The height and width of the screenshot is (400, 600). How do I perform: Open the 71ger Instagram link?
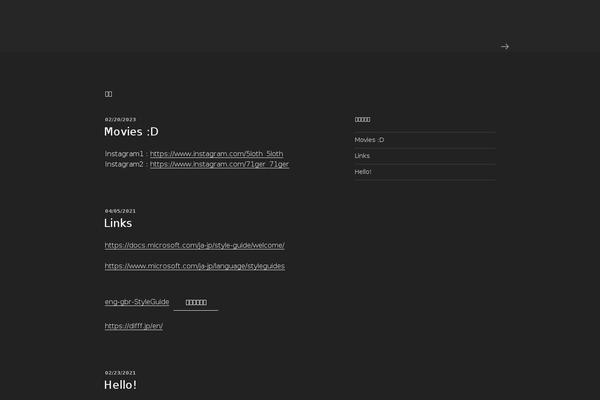coord(219,164)
